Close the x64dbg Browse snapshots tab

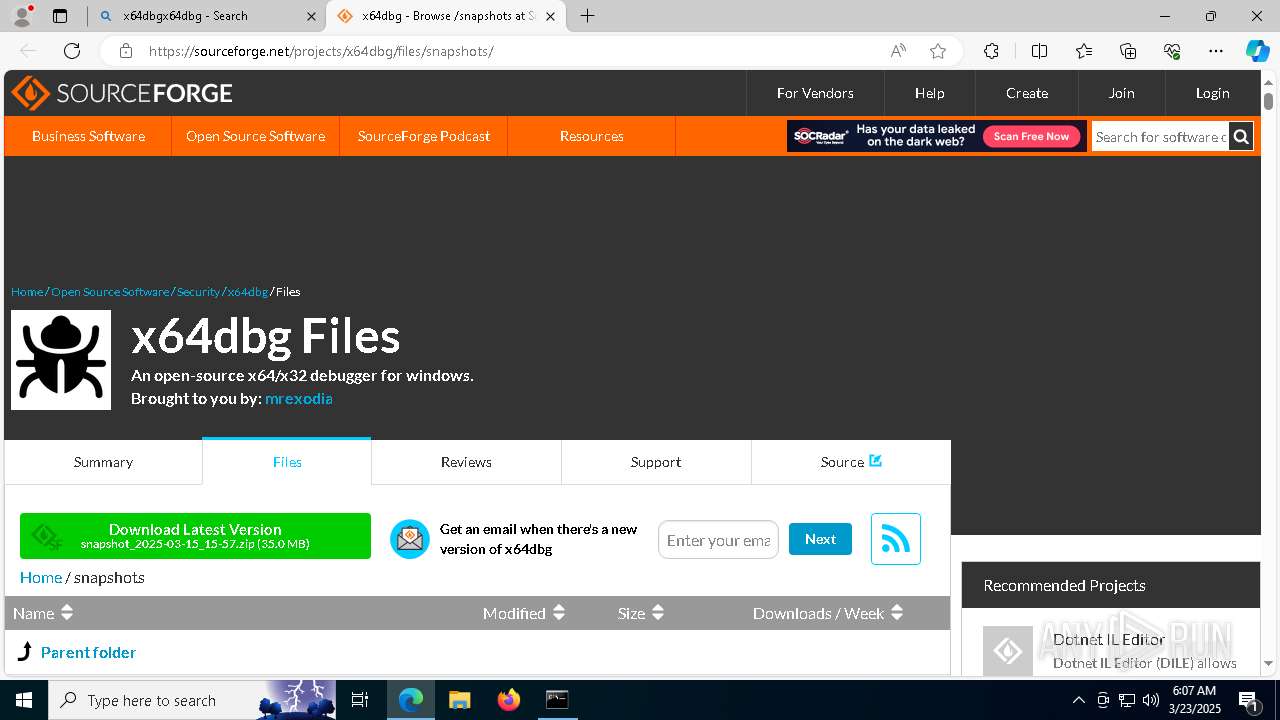point(550,16)
